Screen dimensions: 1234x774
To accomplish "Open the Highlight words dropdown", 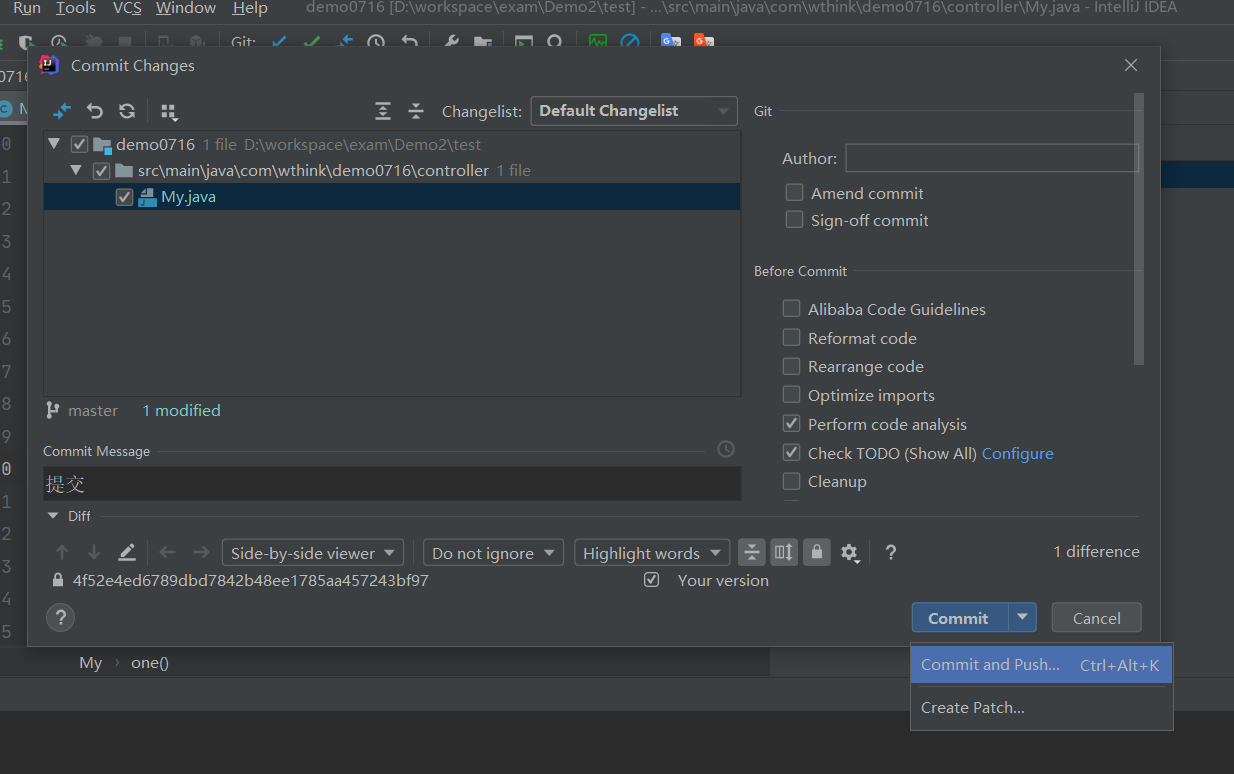I will 652,553.
